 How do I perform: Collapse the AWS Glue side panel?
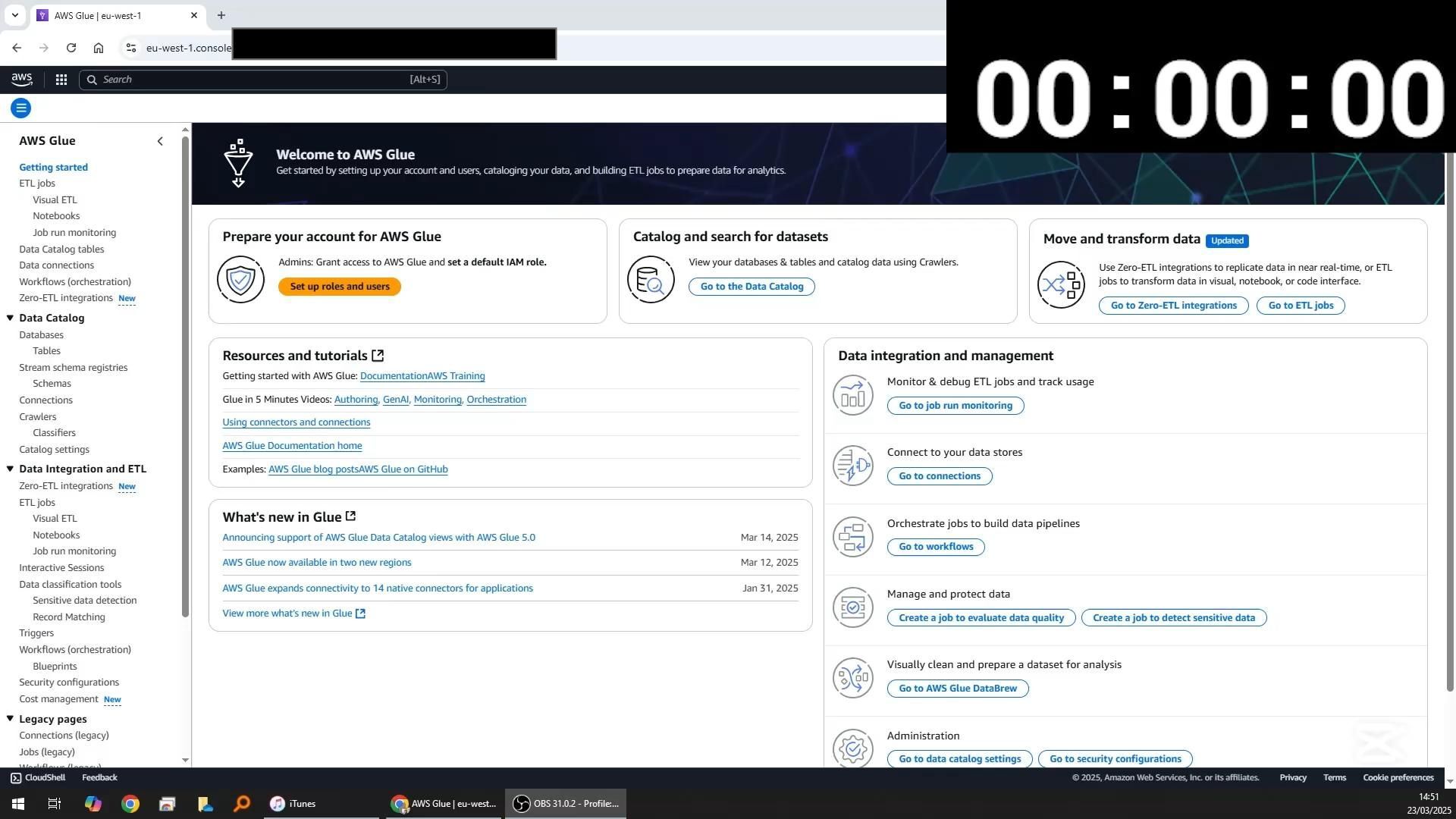pos(160,141)
